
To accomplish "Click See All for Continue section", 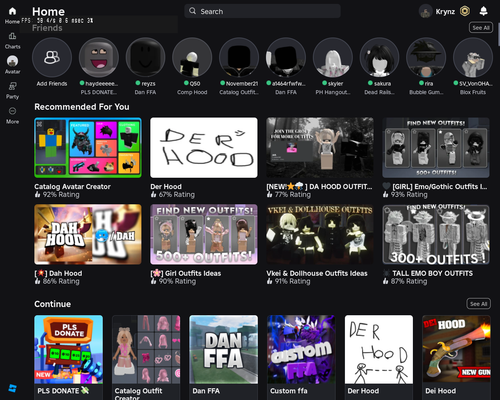I will point(478,304).
